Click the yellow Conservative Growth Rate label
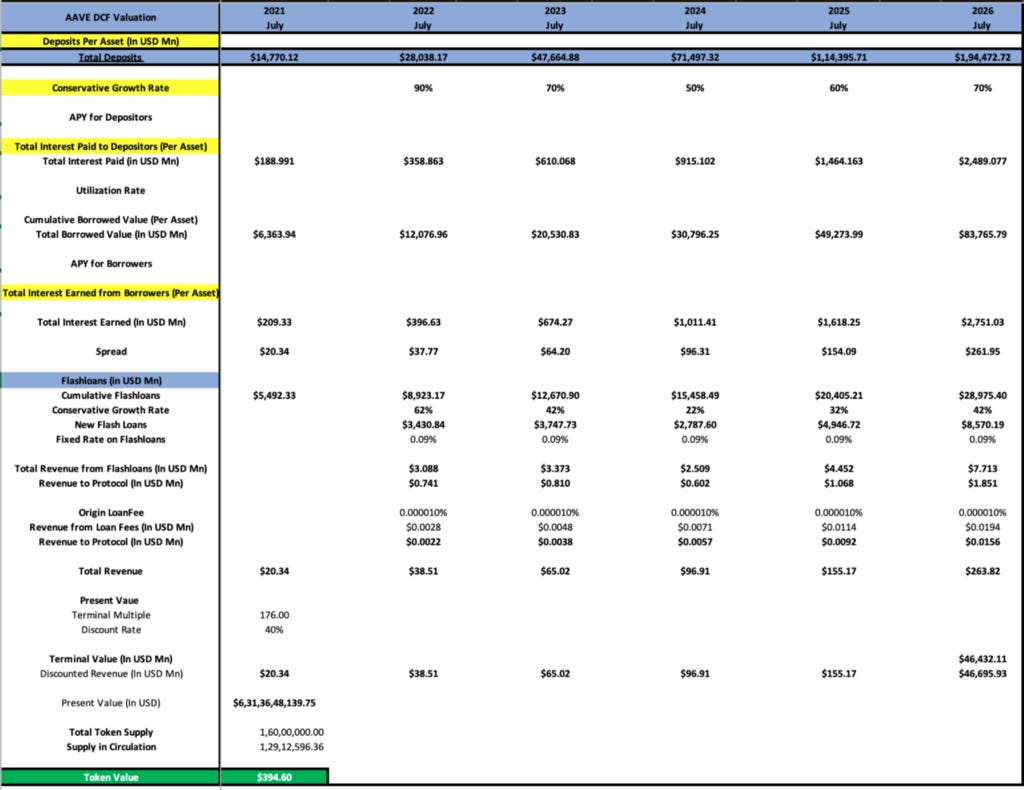The width and height of the screenshot is (1024, 790). coord(110,87)
